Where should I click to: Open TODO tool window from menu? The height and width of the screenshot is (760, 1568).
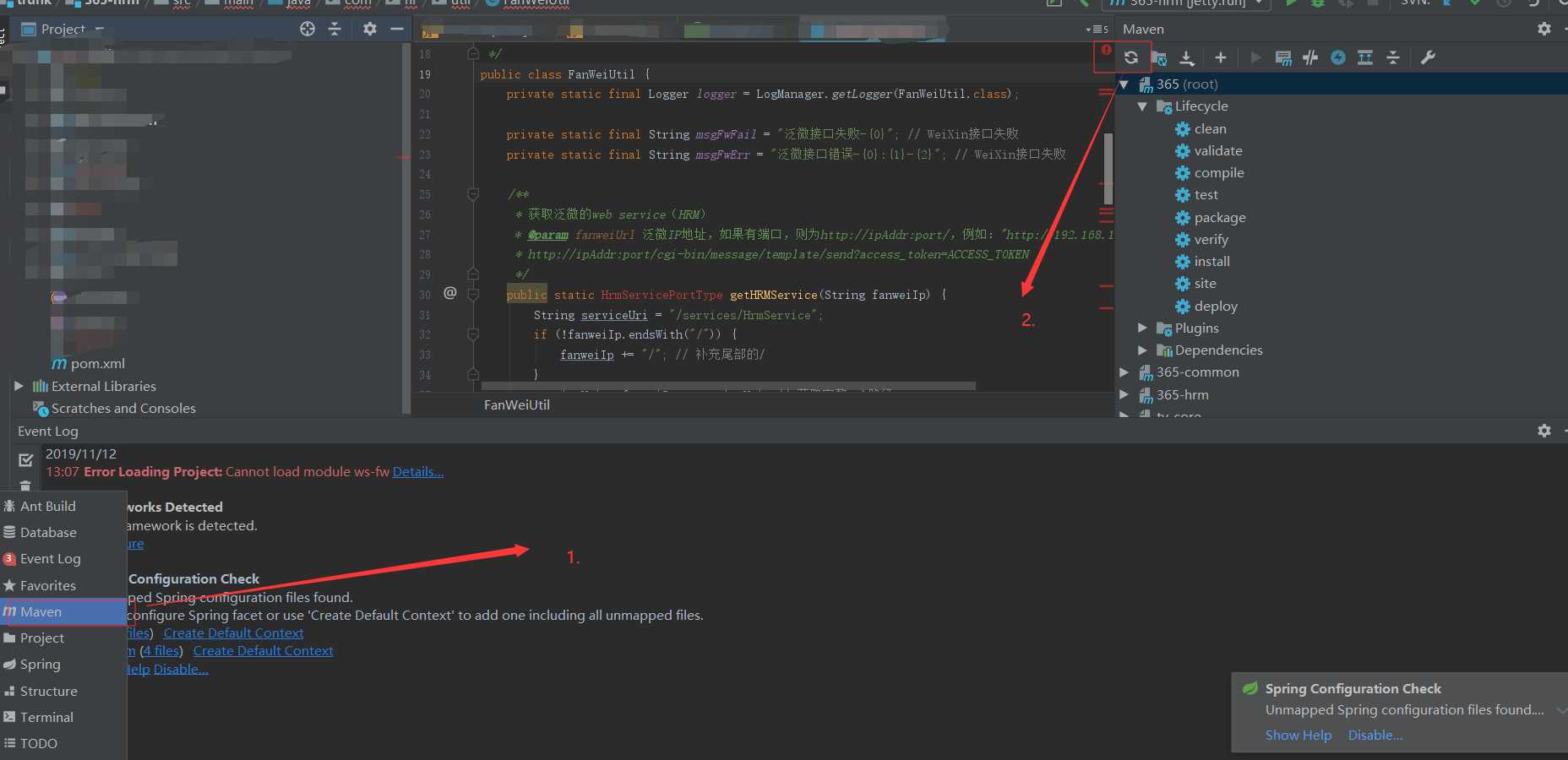coord(63,743)
